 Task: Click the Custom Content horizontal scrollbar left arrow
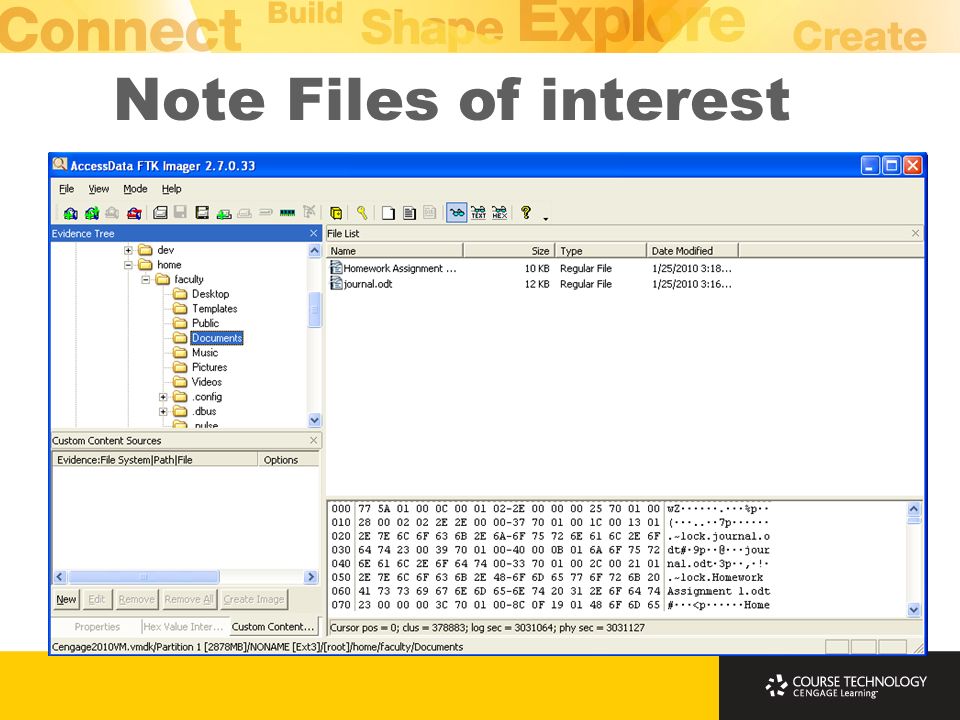[x=59, y=577]
